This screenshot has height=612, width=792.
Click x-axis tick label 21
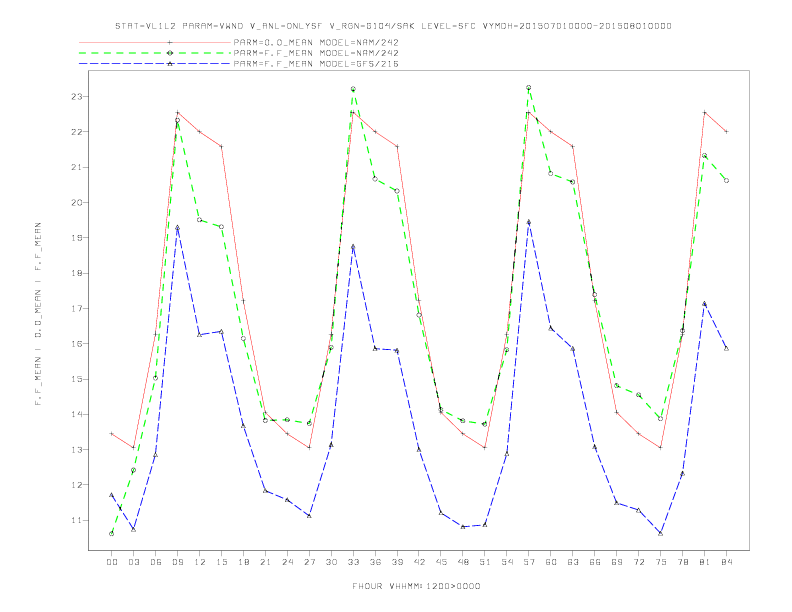(x=265, y=562)
